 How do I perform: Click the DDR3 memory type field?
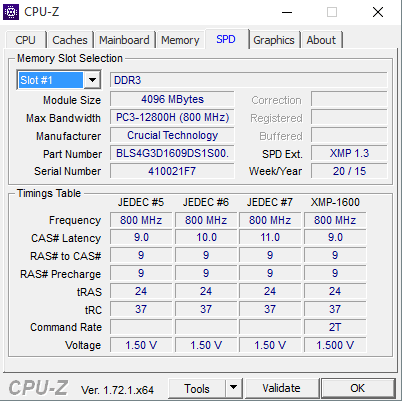249,80
